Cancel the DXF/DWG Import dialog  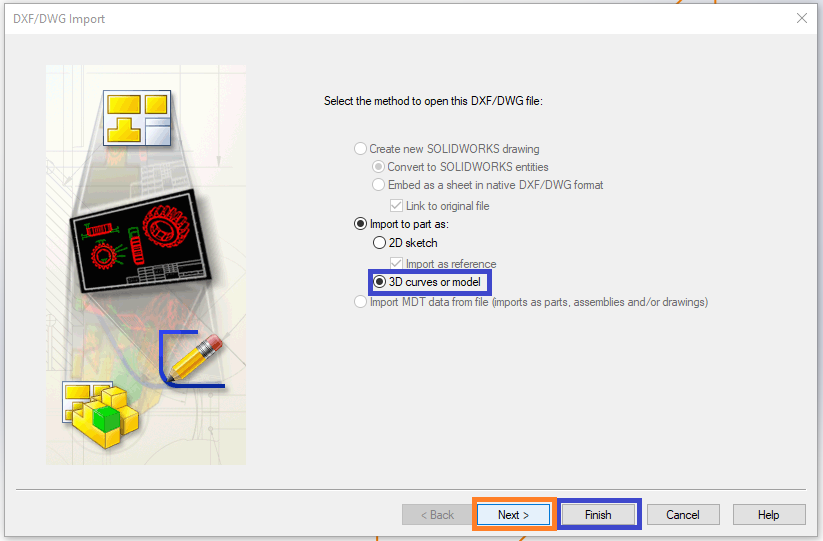(683, 515)
